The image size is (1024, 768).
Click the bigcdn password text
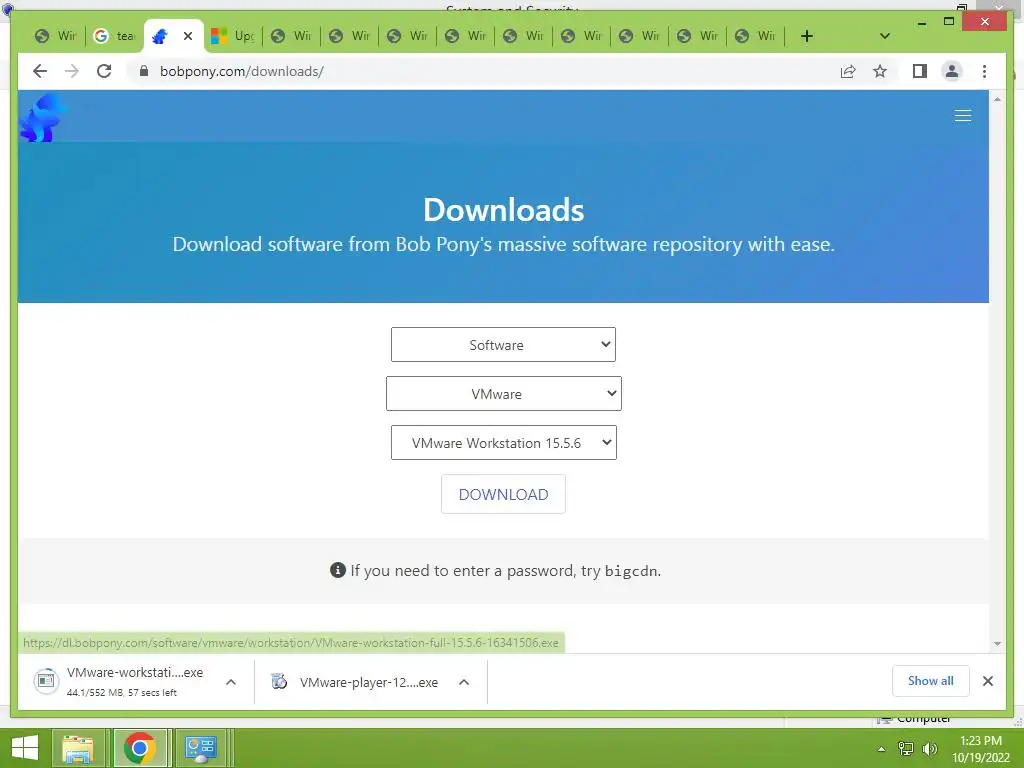click(x=631, y=571)
